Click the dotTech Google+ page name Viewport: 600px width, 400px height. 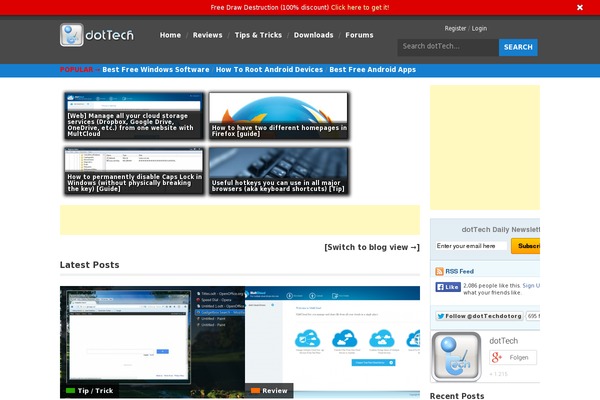click(x=504, y=341)
